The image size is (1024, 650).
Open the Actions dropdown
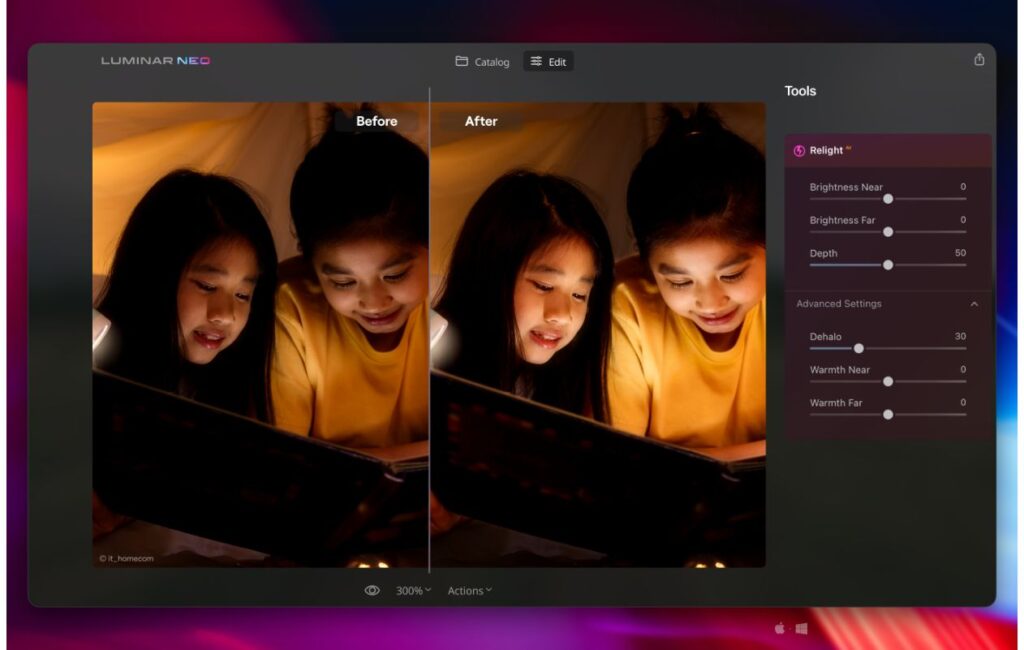(x=469, y=590)
